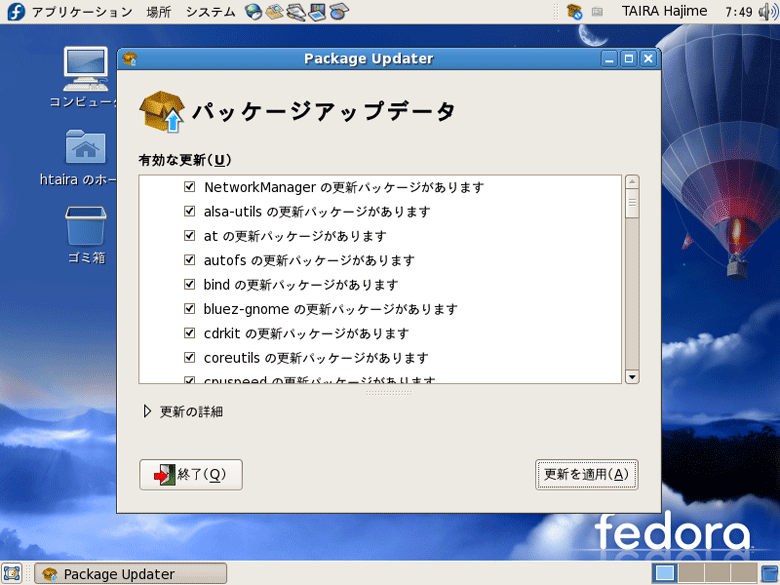780x585 pixels.
Task: Uncheck the alsa-utils update checkbox
Action: pyautogui.click(x=190, y=212)
